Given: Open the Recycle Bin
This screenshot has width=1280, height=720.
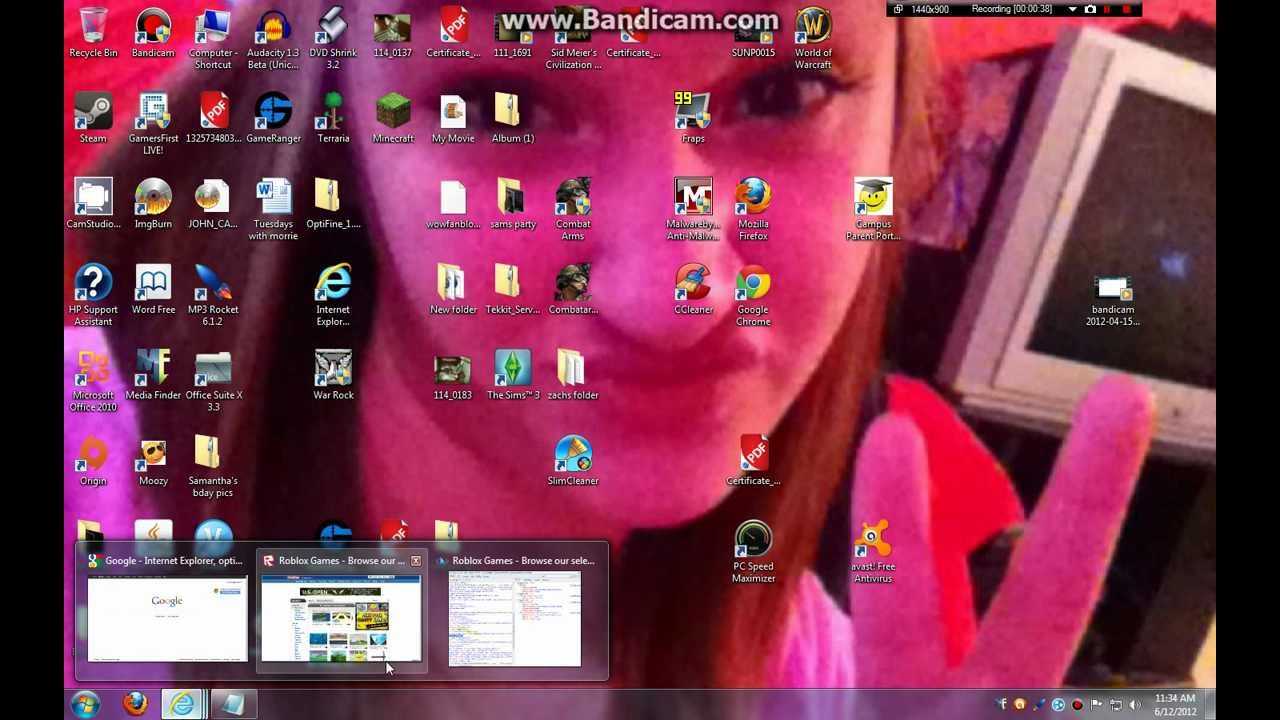Looking at the screenshot, I should (x=93, y=33).
